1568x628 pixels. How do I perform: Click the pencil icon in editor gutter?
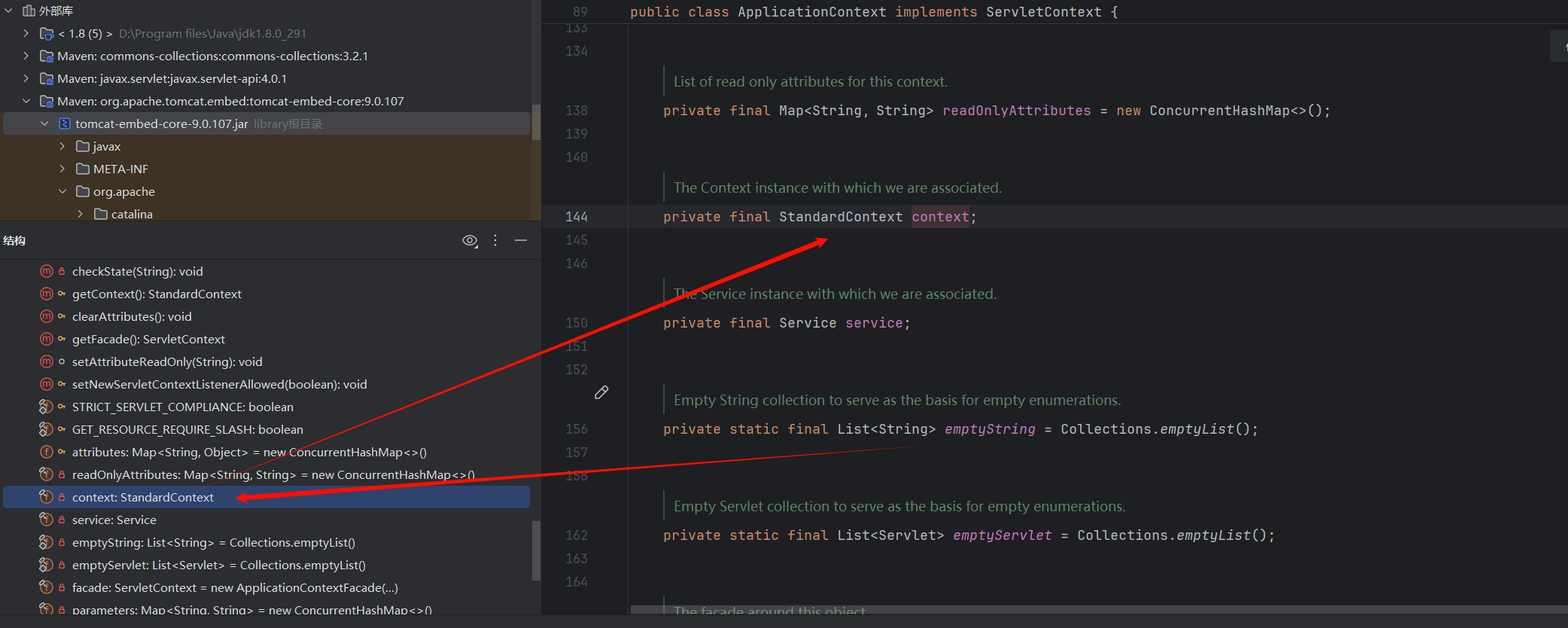click(601, 392)
